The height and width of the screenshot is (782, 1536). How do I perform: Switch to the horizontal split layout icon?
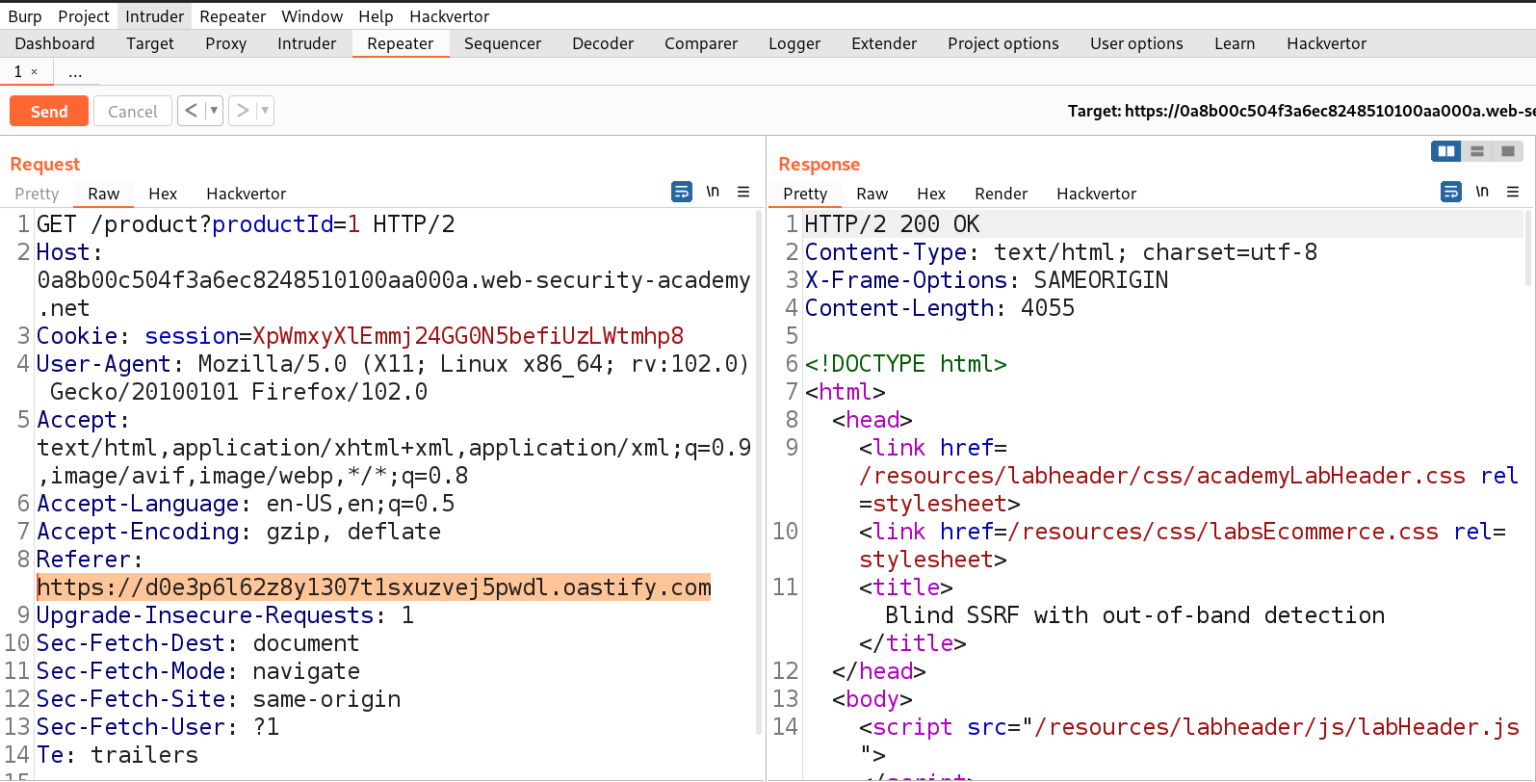click(x=1477, y=151)
